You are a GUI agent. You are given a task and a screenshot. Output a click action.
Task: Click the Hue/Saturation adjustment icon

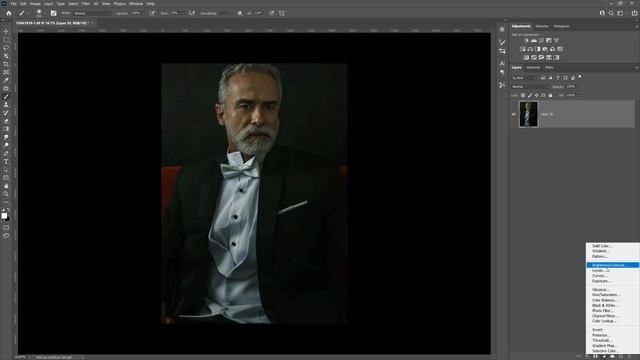(x=522, y=49)
